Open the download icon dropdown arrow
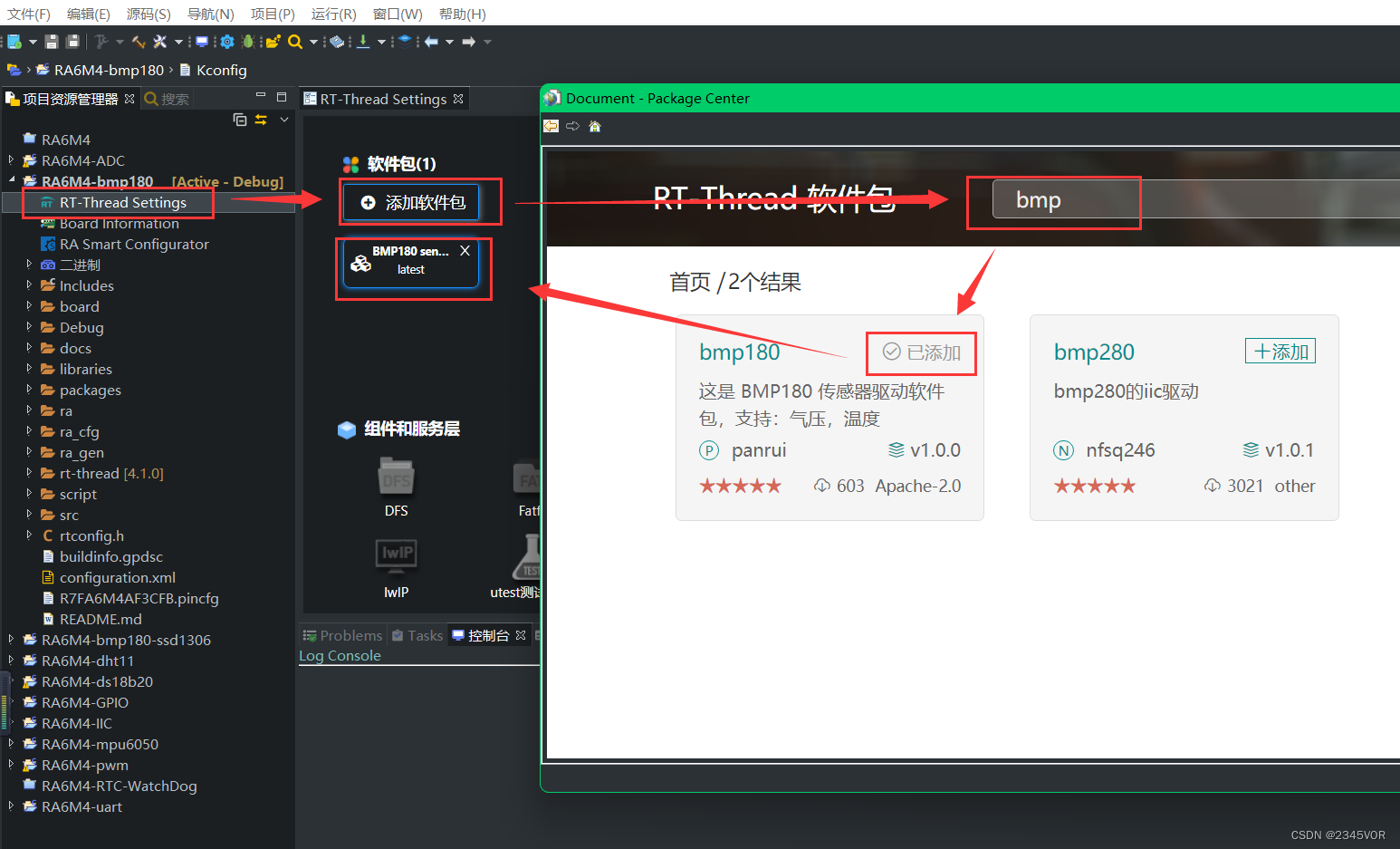The height and width of the screenshot is (849, 1400). coord(381,42)
